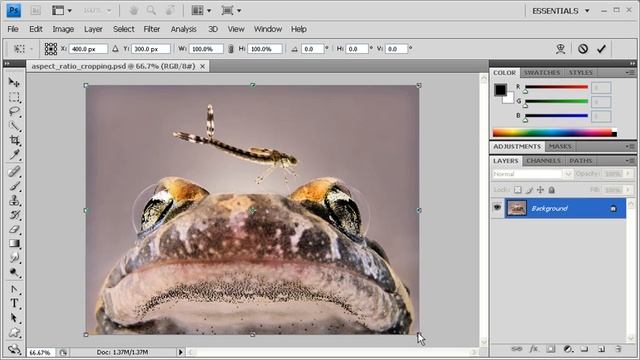
Task: Select the Dodge tool
Action: pyautogui.click(x=14, y=272)
